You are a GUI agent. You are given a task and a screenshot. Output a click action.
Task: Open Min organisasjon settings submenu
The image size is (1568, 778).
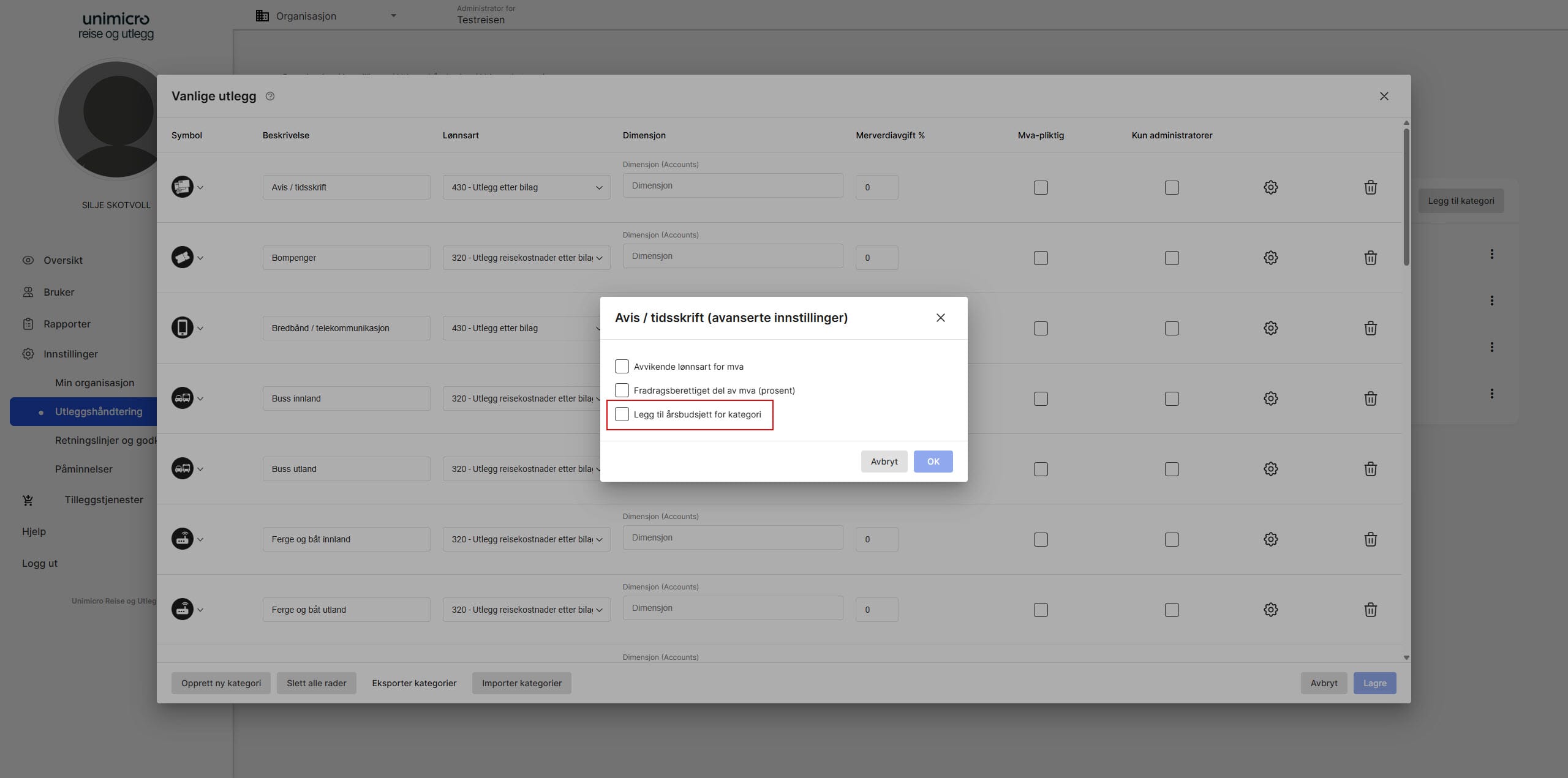[94, 383]
